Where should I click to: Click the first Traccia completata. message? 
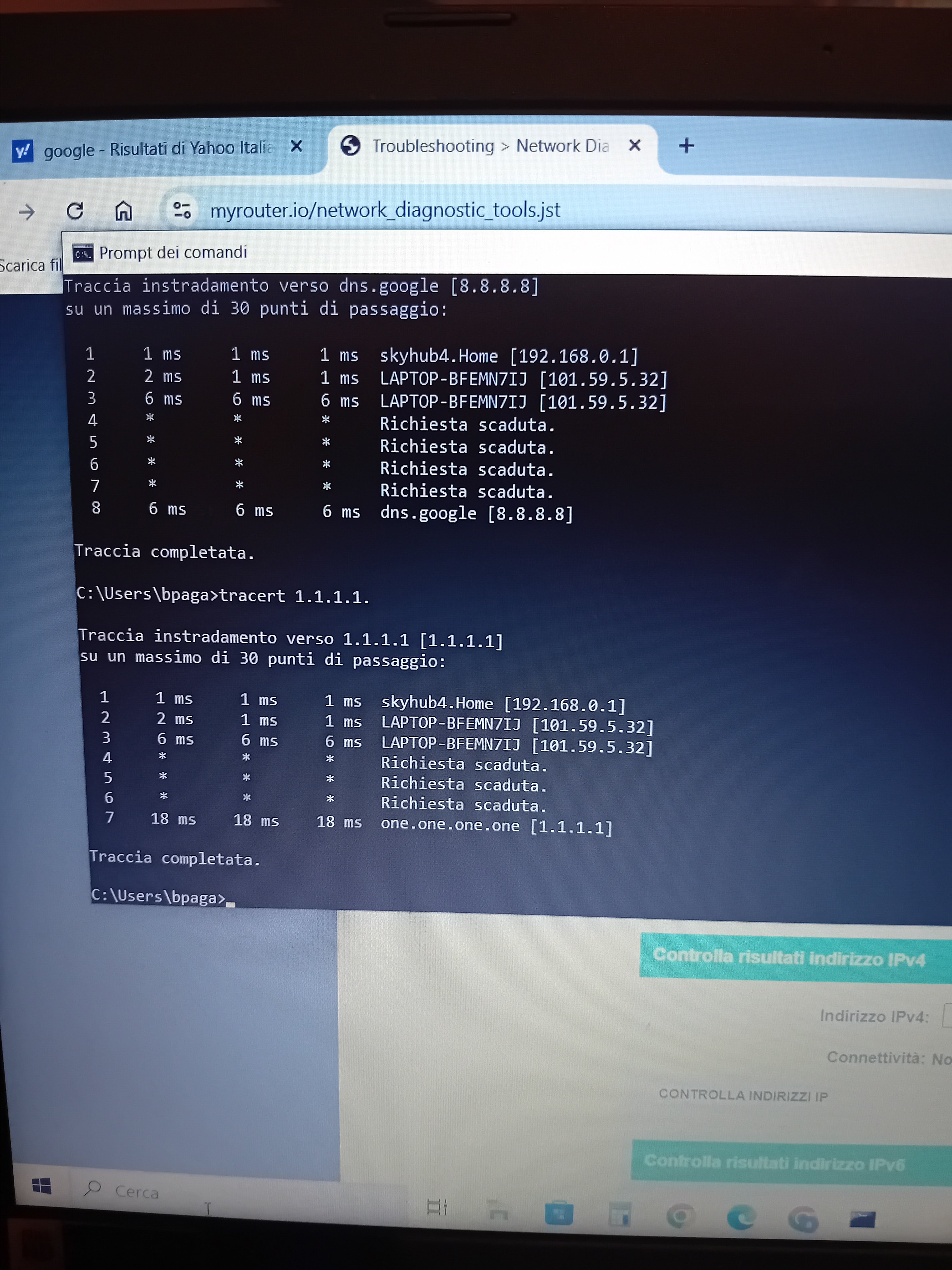165,552
